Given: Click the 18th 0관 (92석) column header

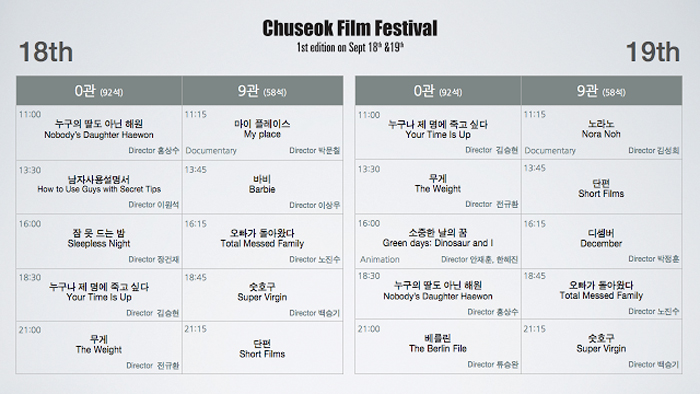Looking at the screenshot, I should pos(99,91).
